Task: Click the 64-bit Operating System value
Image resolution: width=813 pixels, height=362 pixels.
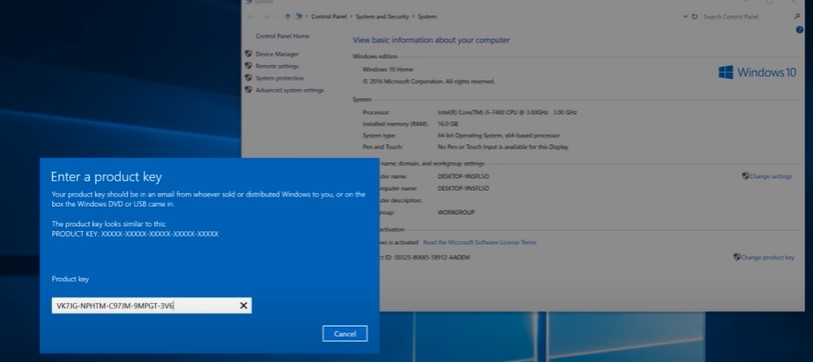Action: pos(498,135)
